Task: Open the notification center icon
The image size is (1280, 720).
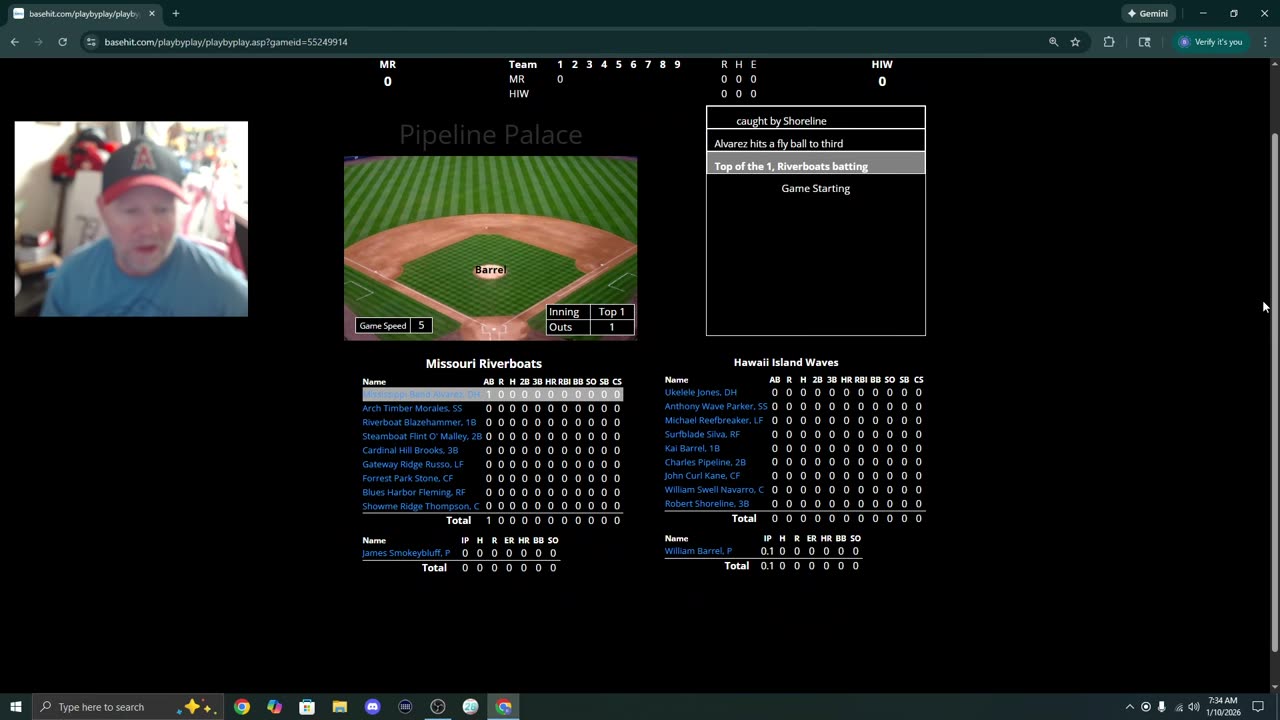Action: coord(1258,707)
